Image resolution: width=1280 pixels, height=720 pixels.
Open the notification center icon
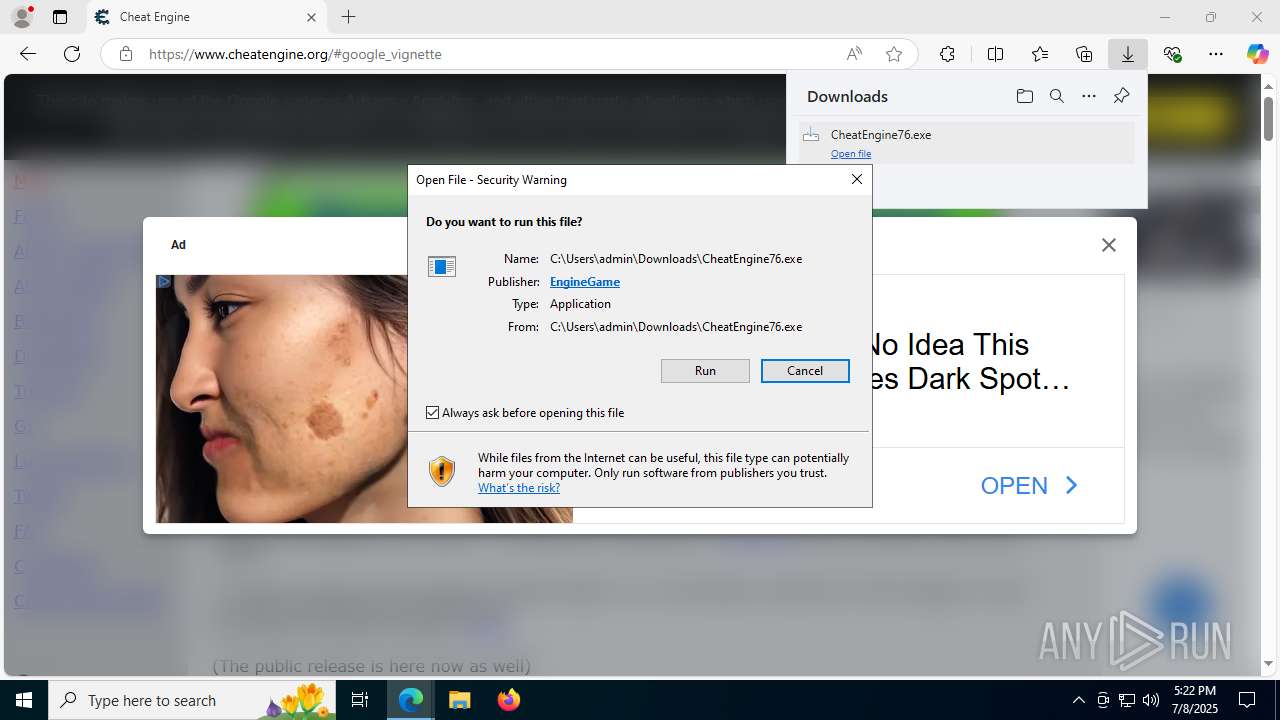coord(1247,700)
